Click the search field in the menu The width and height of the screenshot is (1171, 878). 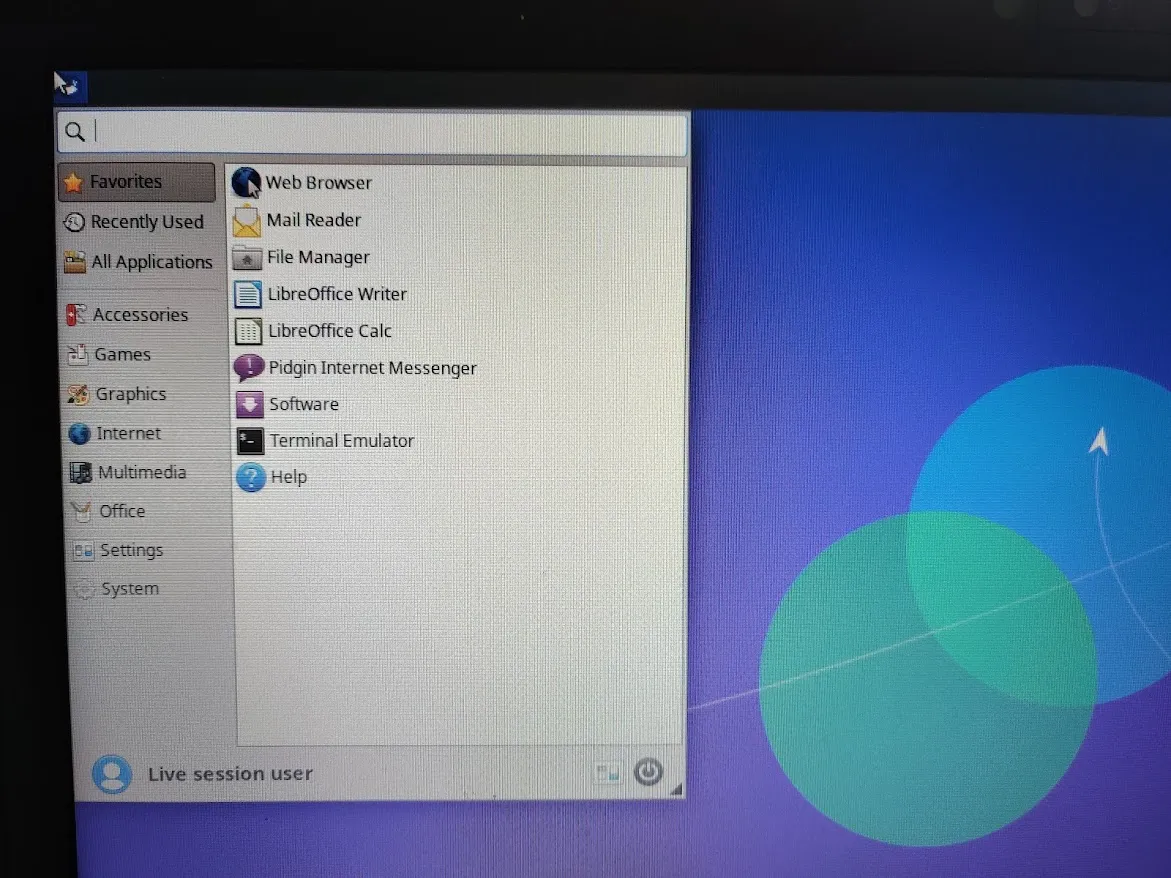point(372,133)
